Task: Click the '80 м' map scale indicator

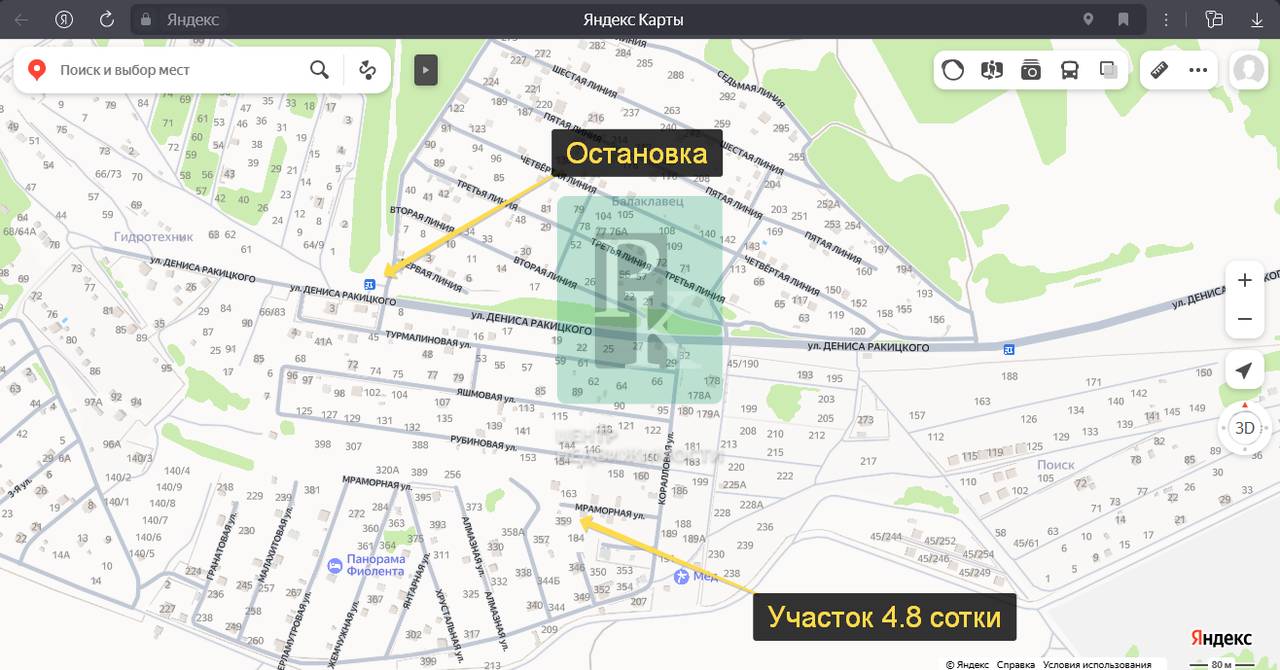Action: 1223,664
